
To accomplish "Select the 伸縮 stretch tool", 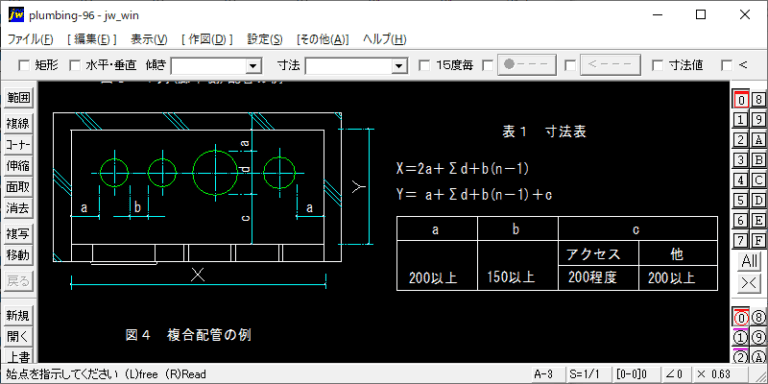I will pos(19,166).
